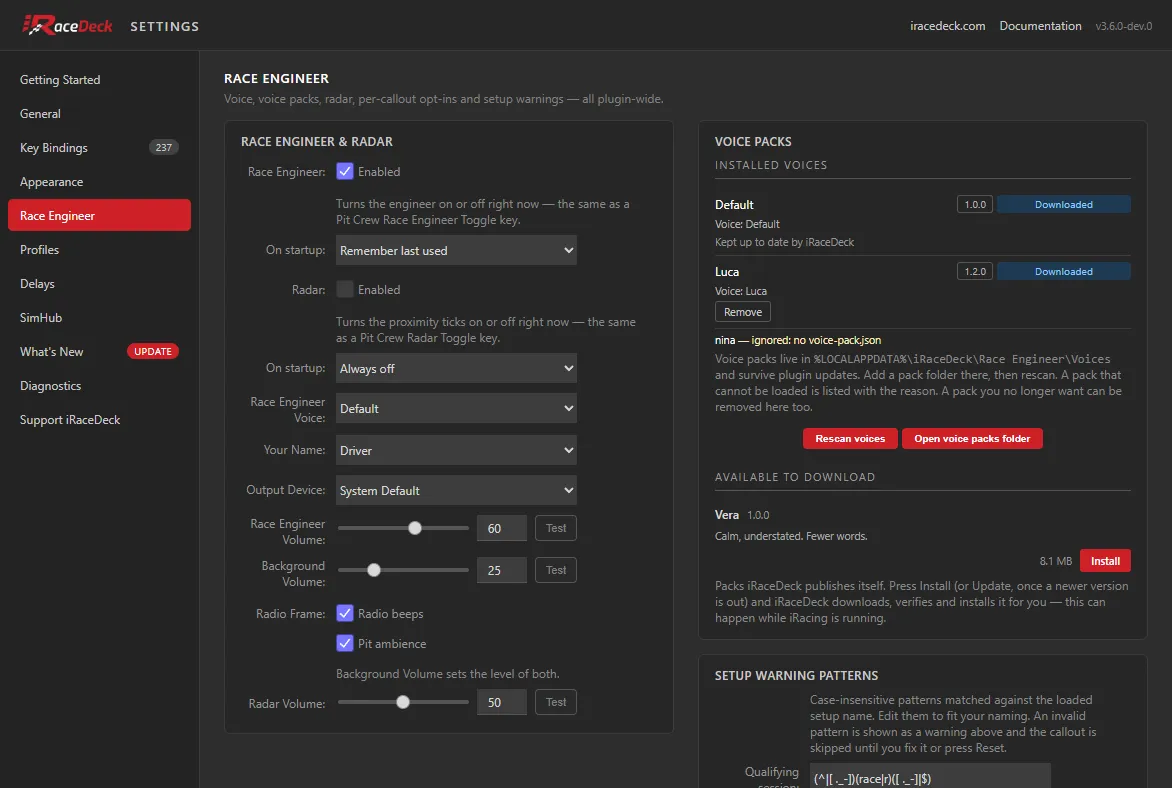Test the Background Volume
The image size is (1172, 788).
coord(555,570)
